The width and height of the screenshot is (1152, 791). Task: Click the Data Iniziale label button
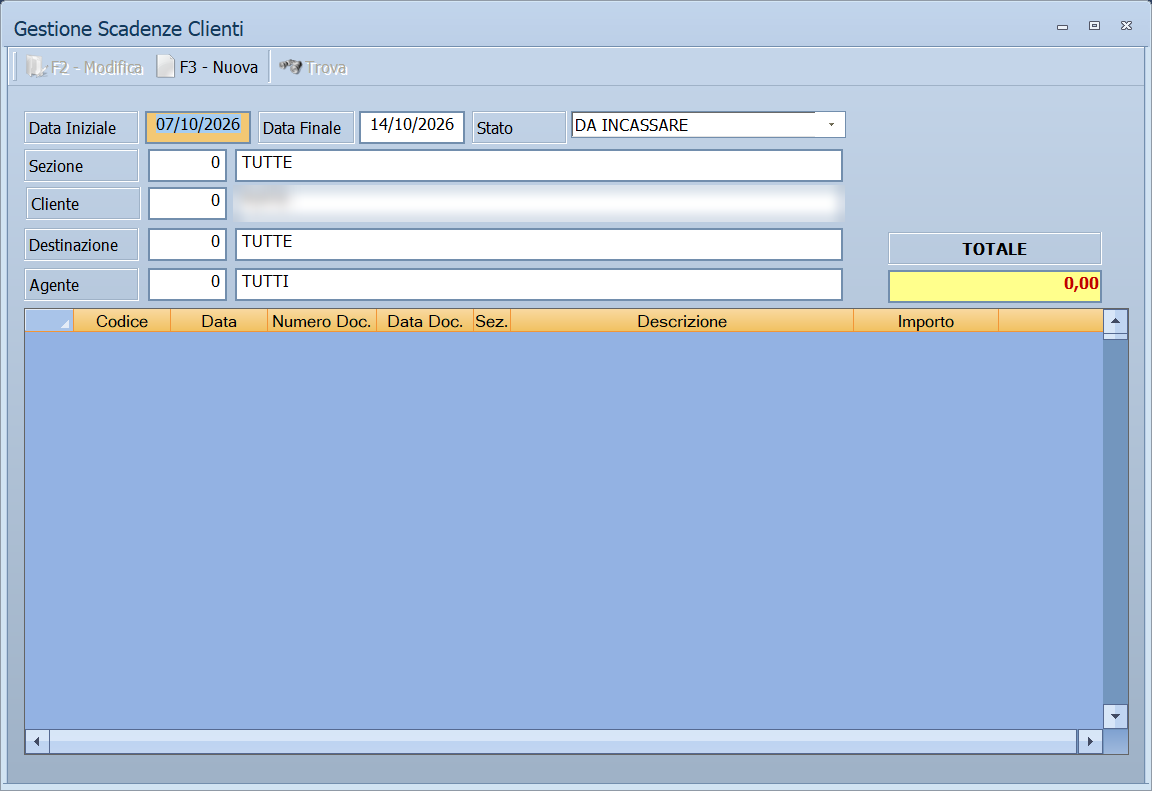point(81,128)
